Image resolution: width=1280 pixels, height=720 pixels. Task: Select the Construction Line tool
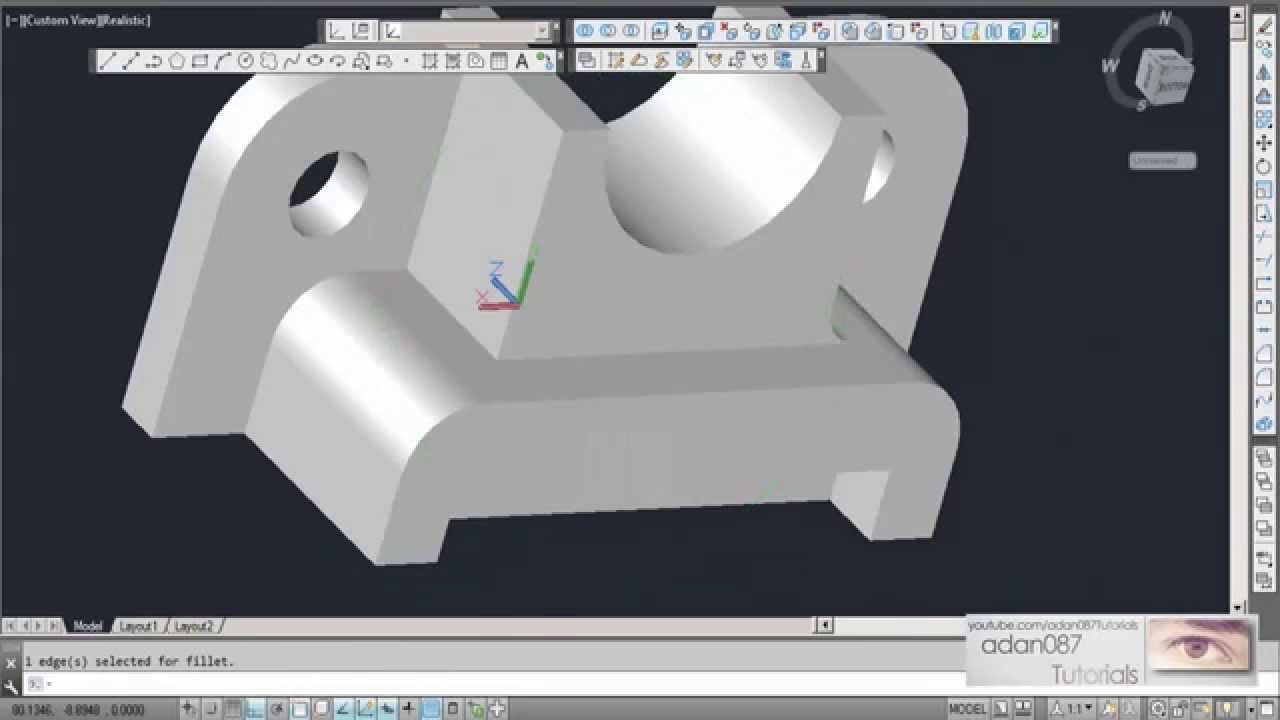pyautogui.click(x=130, y=61)
